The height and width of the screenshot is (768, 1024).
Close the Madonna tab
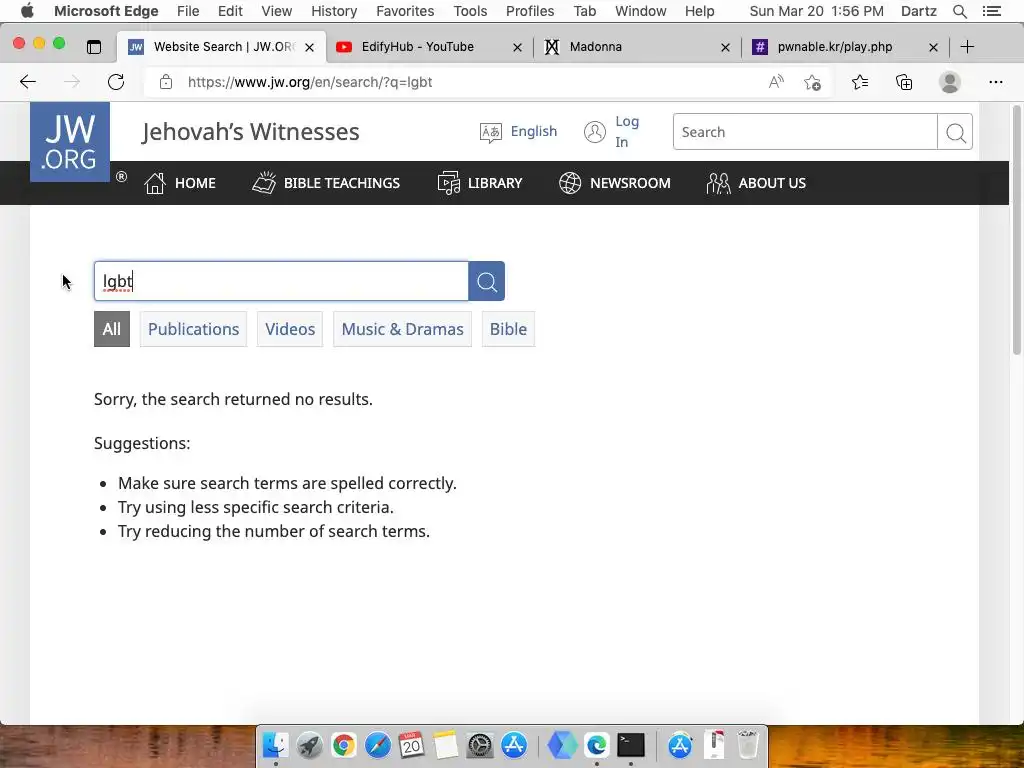tap(725, 47)
